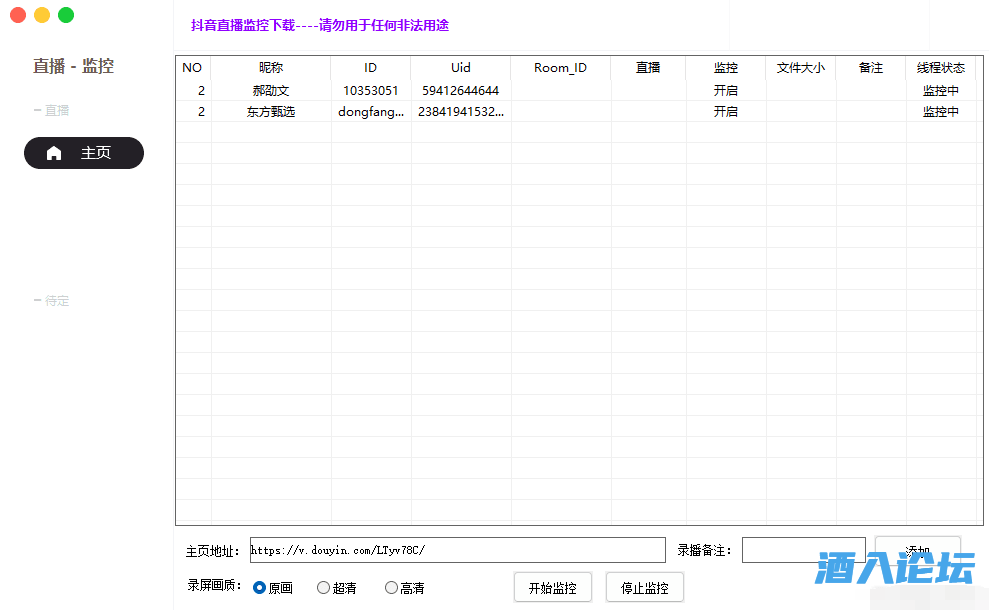Select 原画 recording quality option
Viewport: 989px width, 610px height.
click(260, 588)
